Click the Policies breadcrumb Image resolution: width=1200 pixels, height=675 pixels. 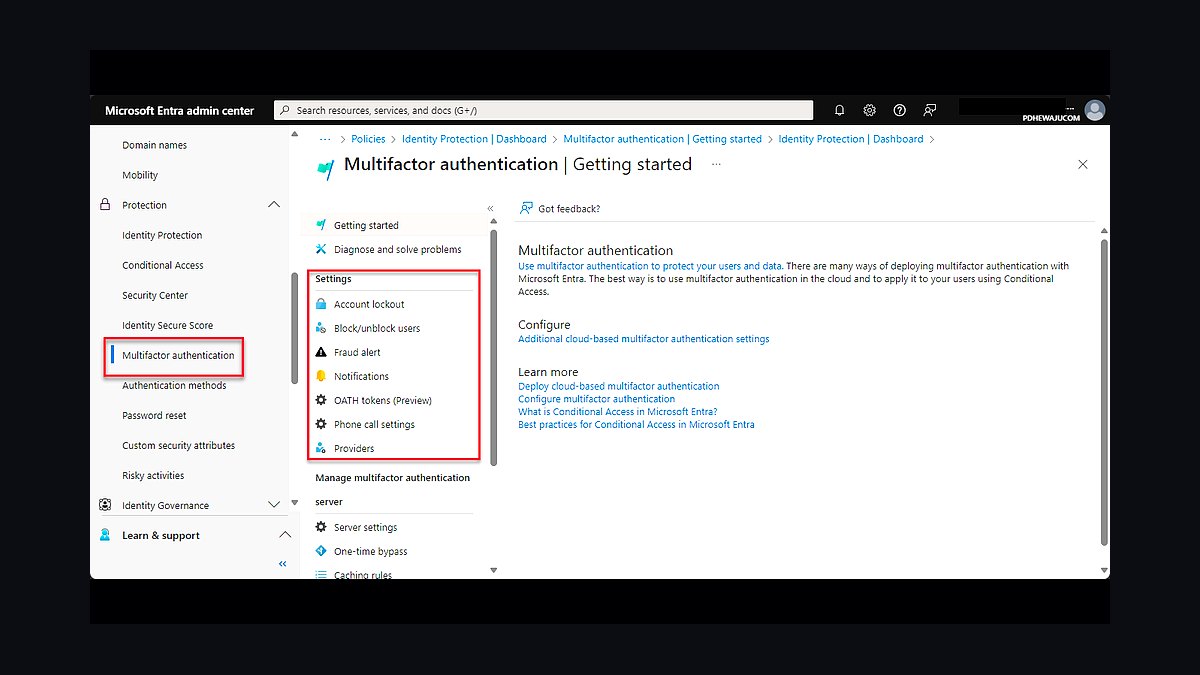click(368, 139)
